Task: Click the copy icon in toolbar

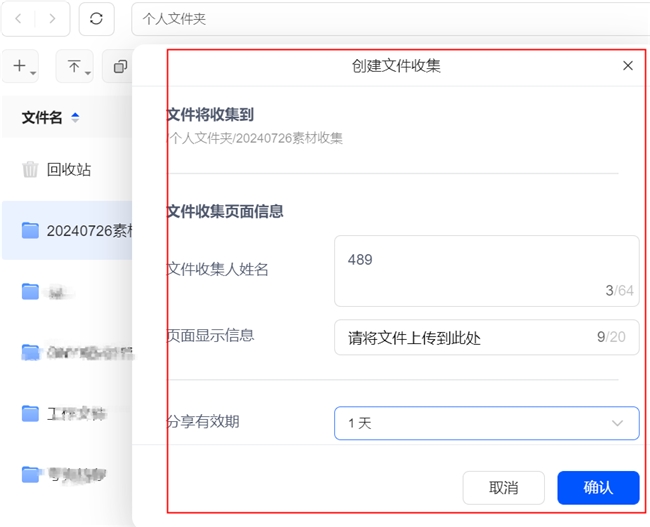Action: click(x=120, y=66)
